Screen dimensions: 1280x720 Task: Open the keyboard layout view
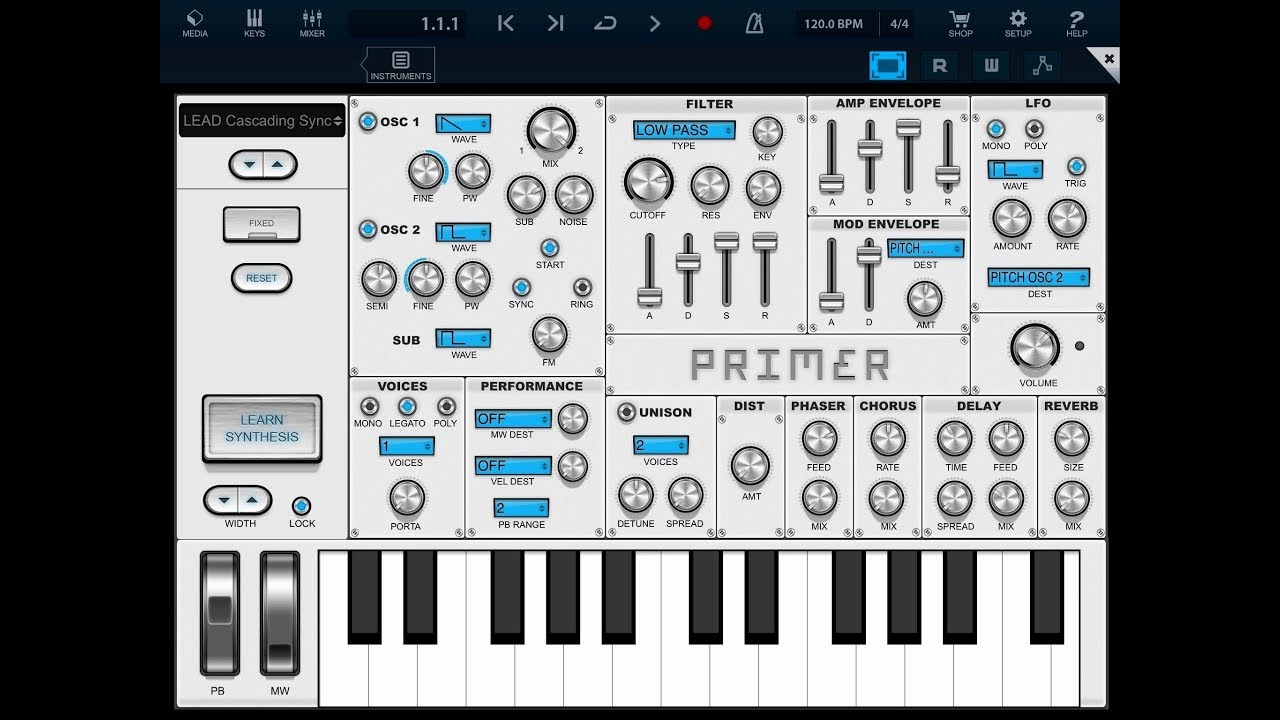tap(991, 66)
